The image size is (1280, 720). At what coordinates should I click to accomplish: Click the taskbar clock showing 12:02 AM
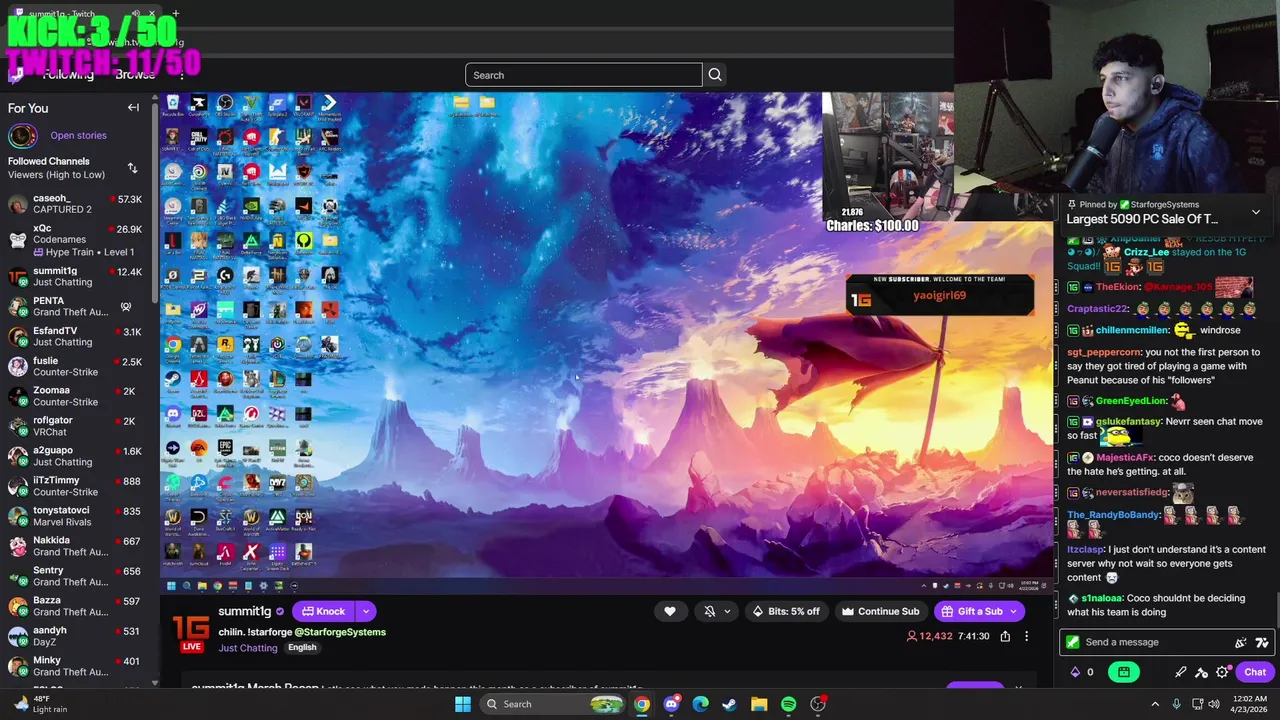(x=1247, y=704)
